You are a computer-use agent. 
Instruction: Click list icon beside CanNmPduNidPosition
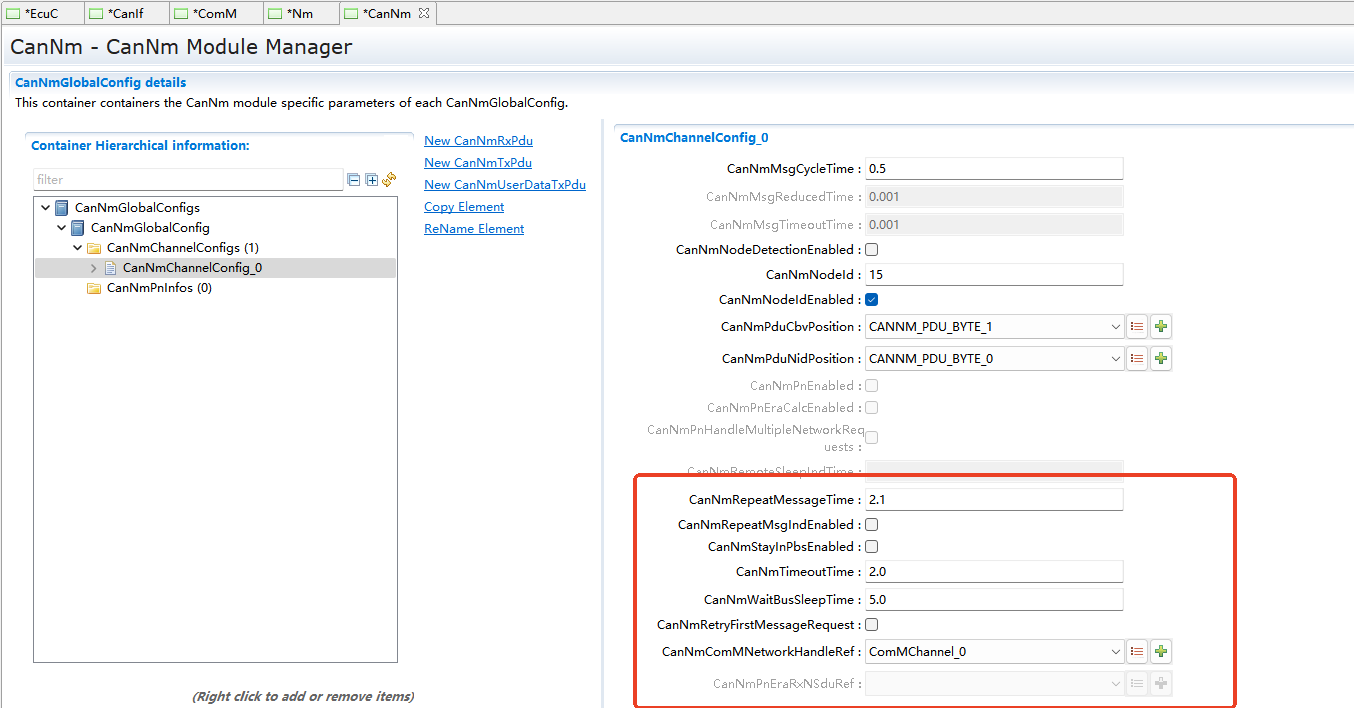click(1137, 358)
